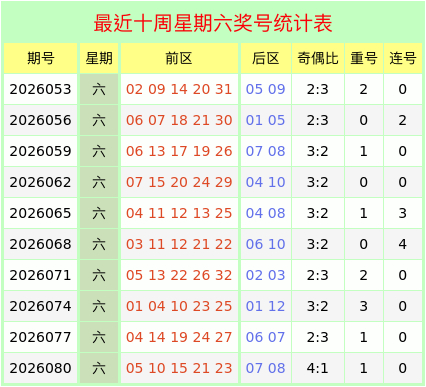Click back numbers 06 07
Viewport: 426px width, 387px height.
[266, 337]
